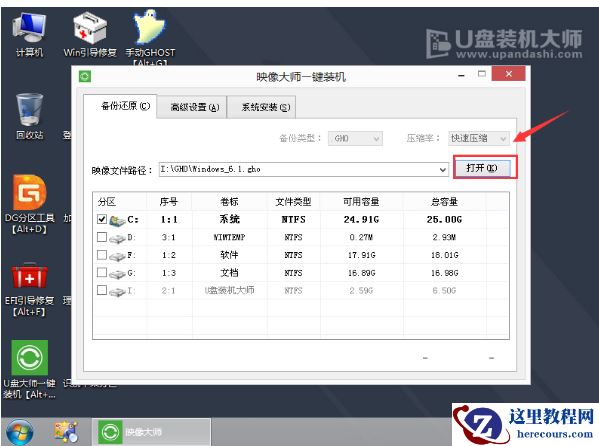Click the green app icon in title bar
599x446 pixels.
pyautogui.click(x=85, y=76)
